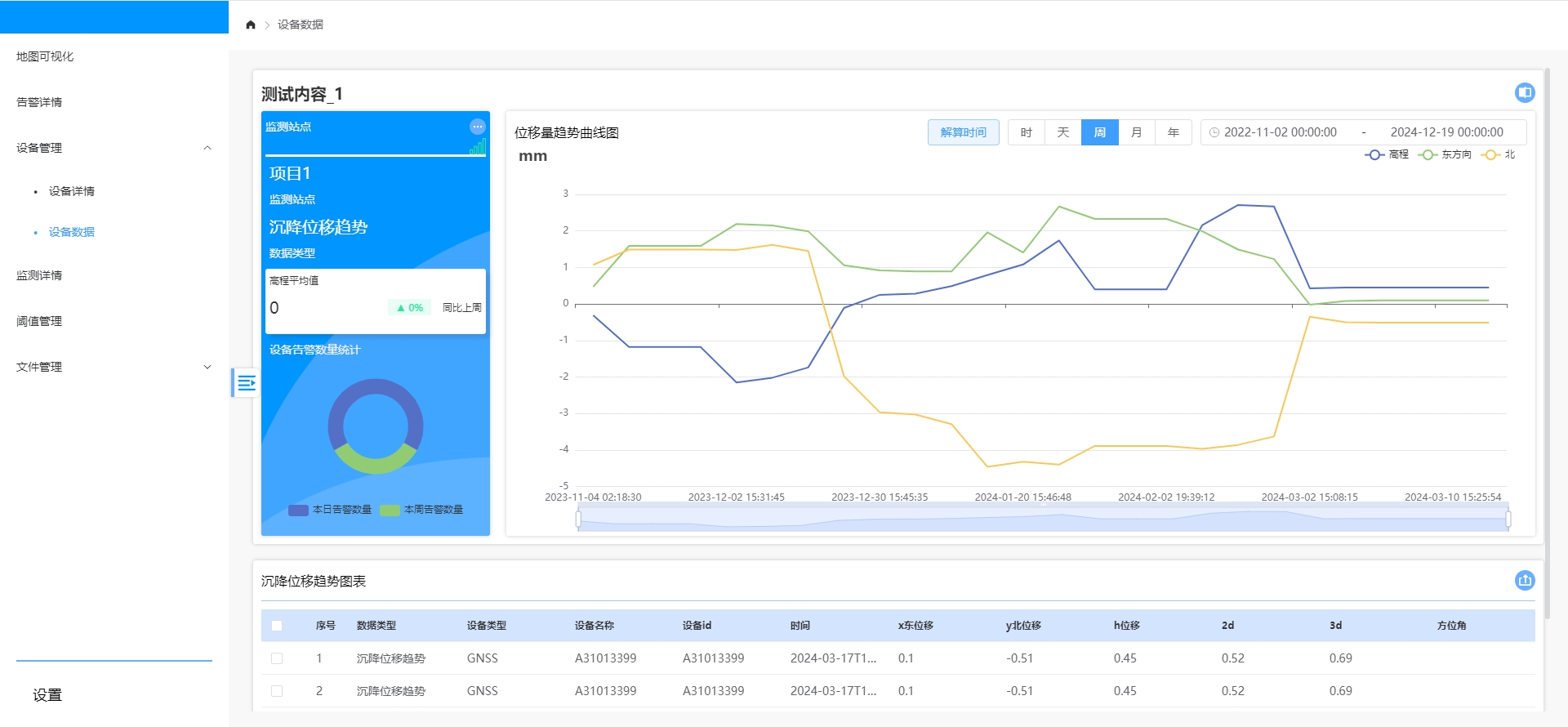Expand the 文件管理 menu section
The height and width of the screenshot is (727, 1568).
(x=114, y=367)
